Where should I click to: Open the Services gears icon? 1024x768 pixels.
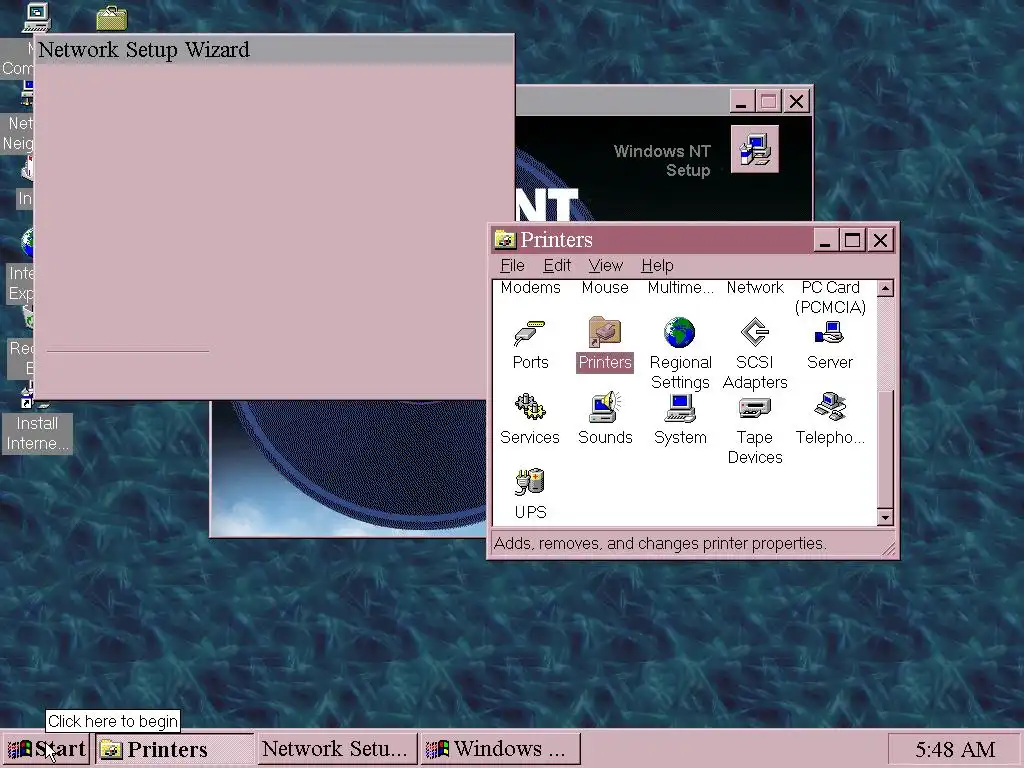530,408
